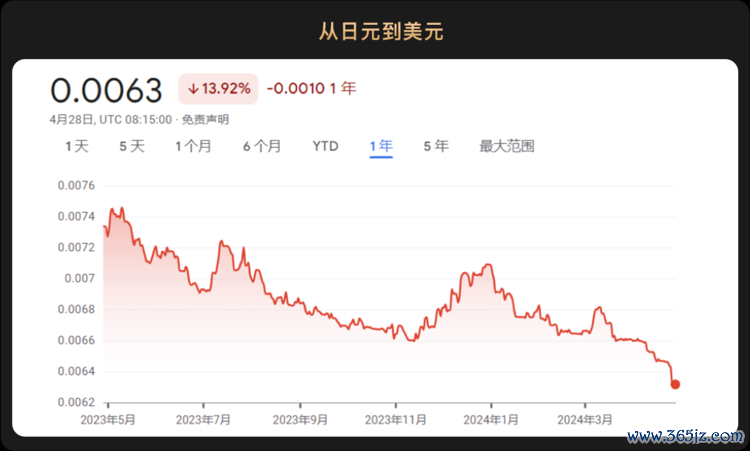Click the active 1年 tab
This screenshot has width=750, height=451.
click(380, 146)
